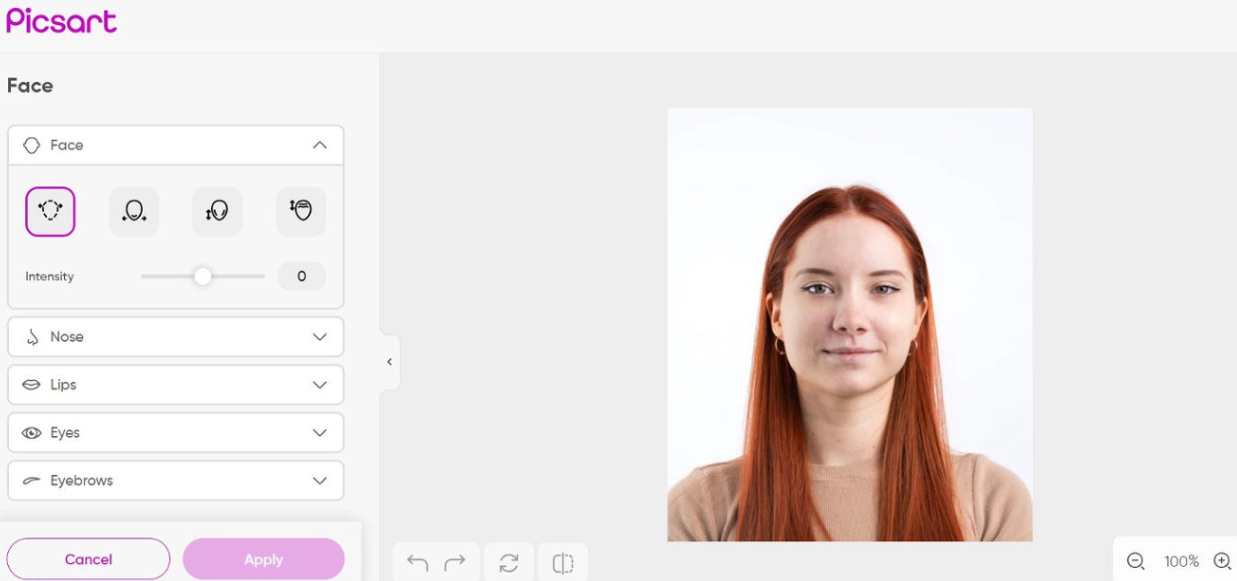Click the Cancel button
The height and width of the screenshot is (581, 1237).
click(x=89, y=559)
